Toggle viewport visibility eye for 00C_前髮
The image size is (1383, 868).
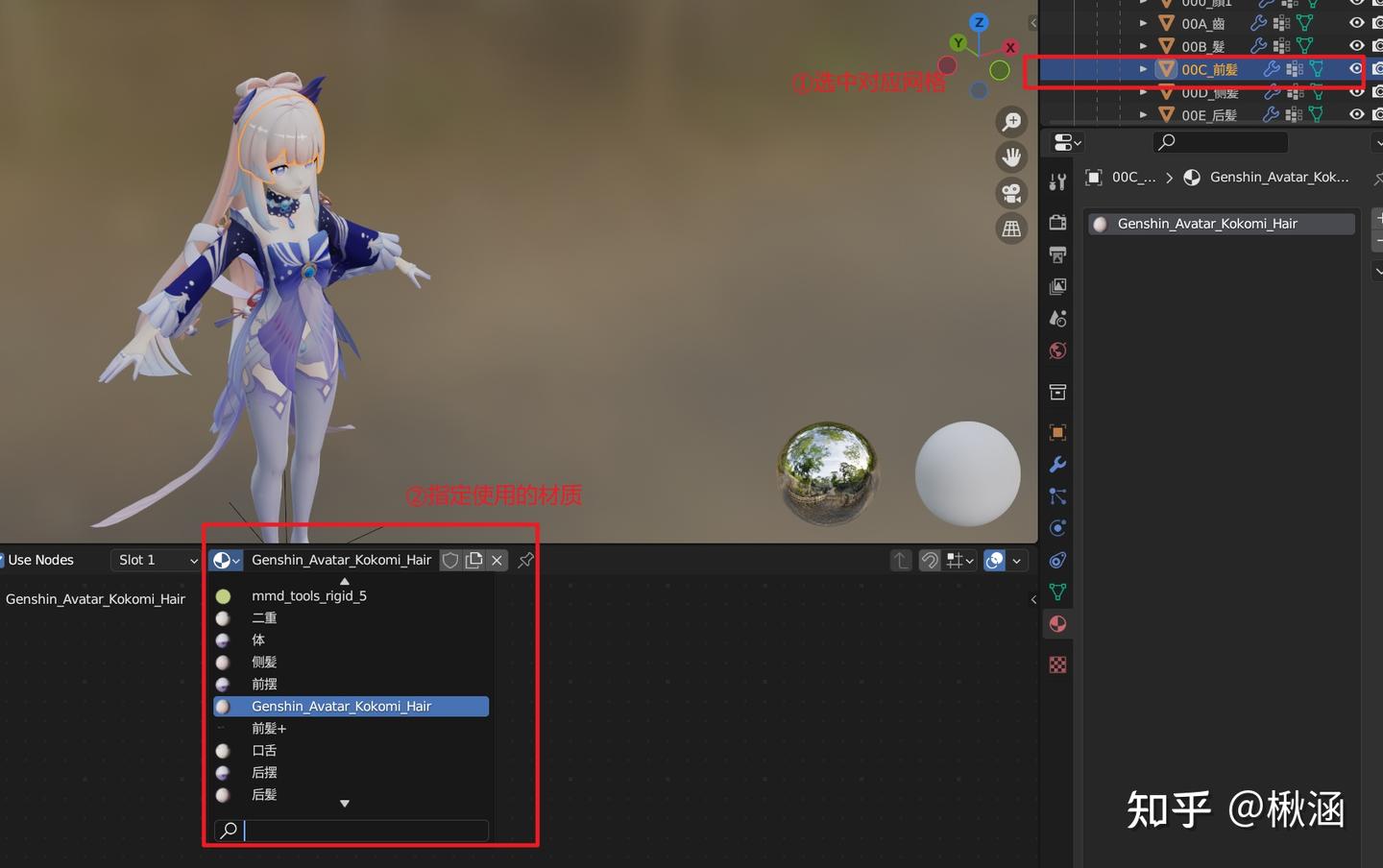(1356, 69)
